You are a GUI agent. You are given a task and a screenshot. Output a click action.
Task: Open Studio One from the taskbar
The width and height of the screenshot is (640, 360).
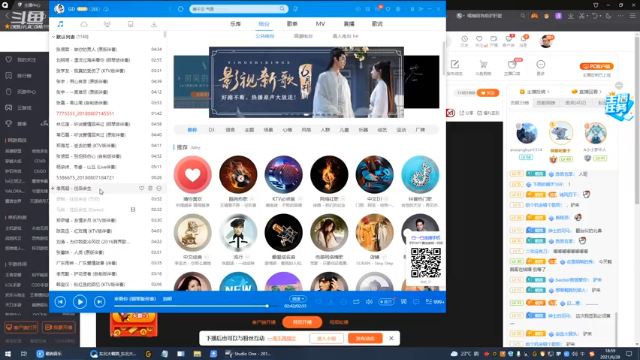247,354
